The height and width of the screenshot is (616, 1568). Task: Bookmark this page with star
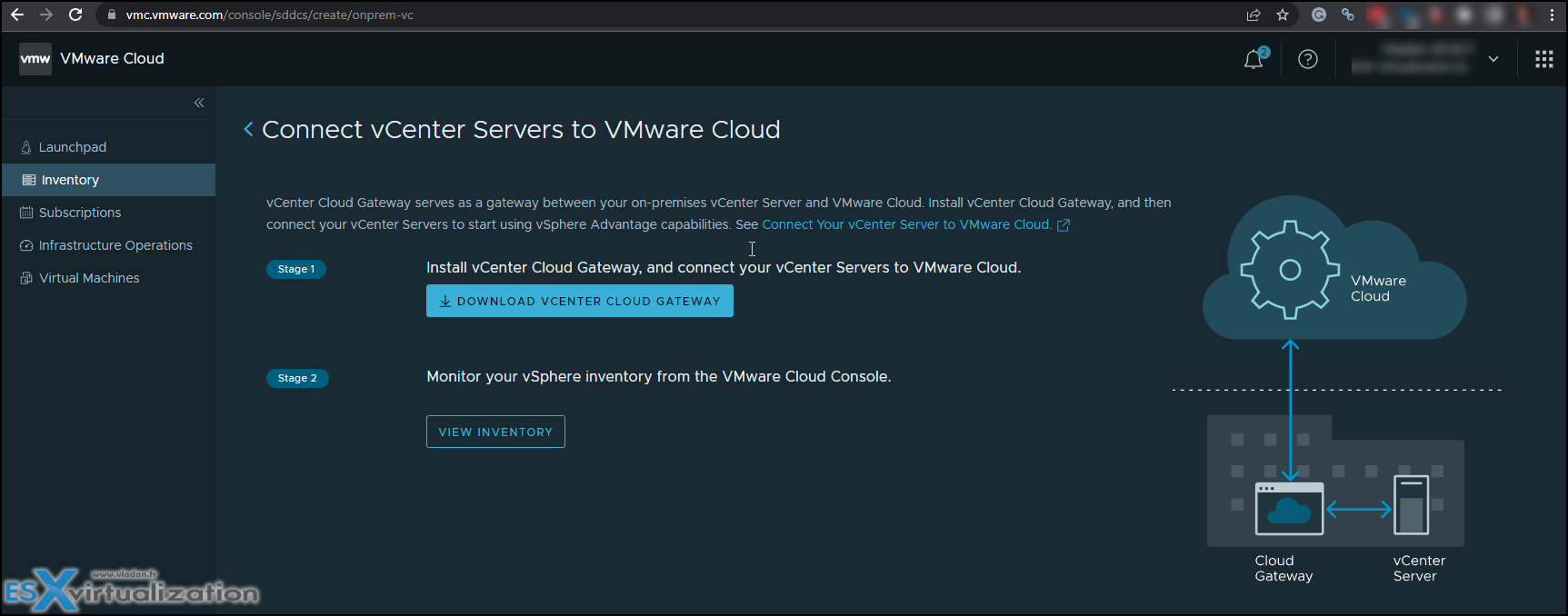coord(1283,15)
